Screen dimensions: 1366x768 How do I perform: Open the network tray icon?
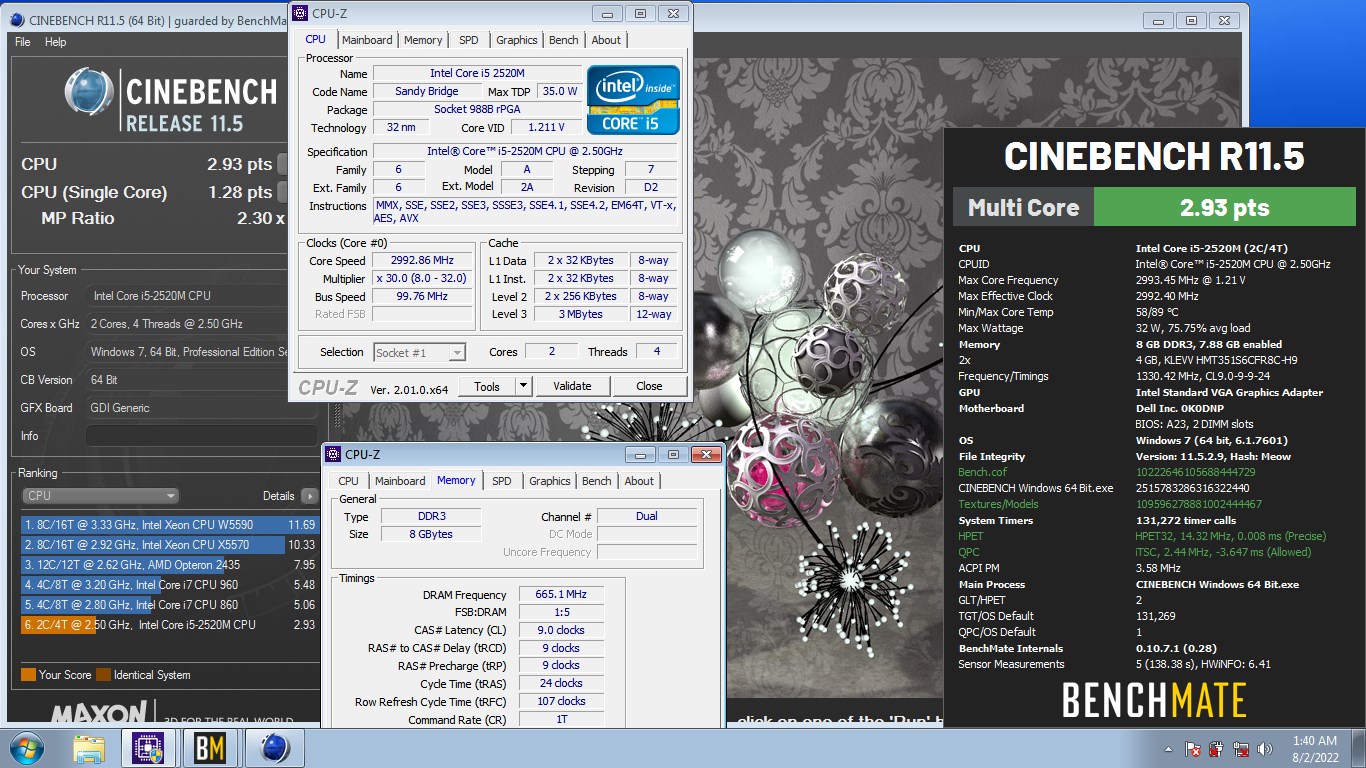(1241, 749)
